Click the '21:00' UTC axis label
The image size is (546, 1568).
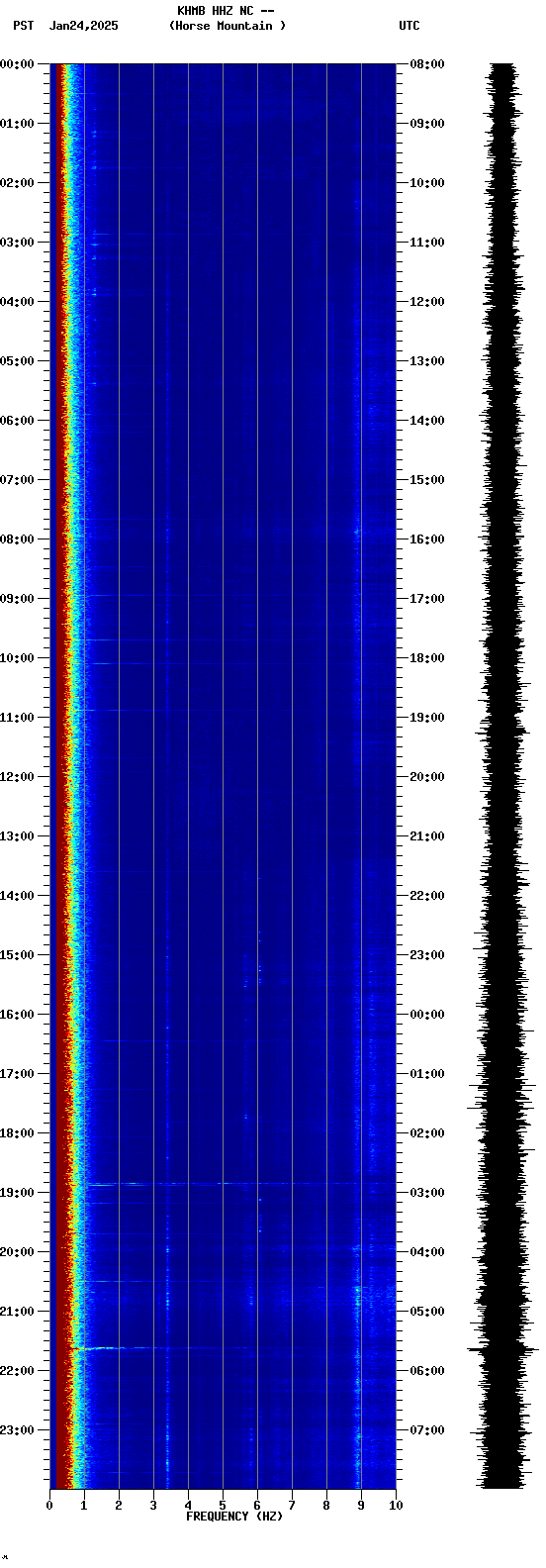click(427, 836)
